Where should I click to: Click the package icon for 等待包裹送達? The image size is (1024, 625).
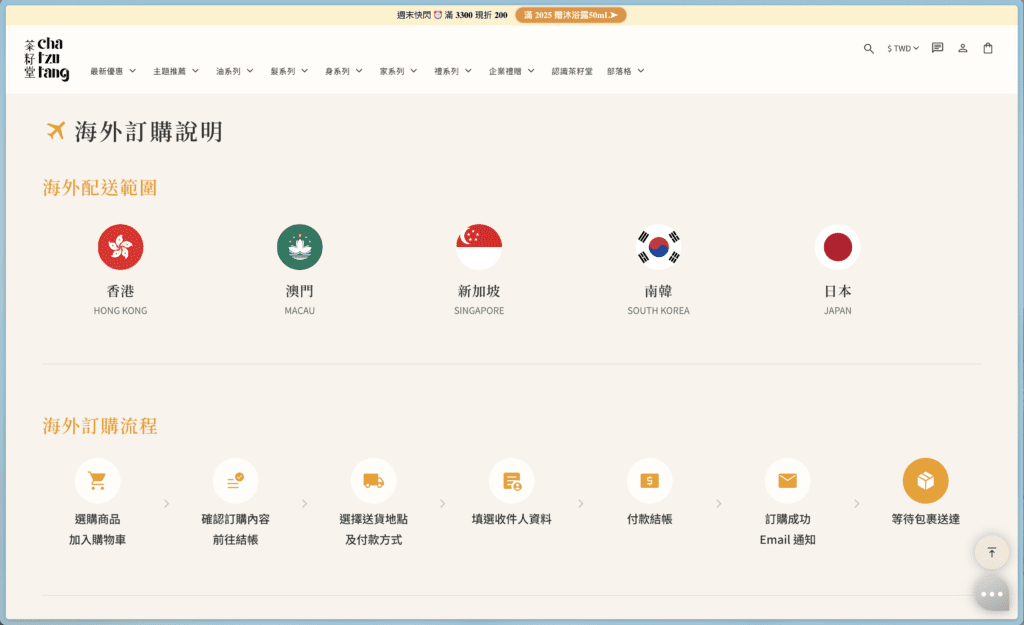click(925, 480)
